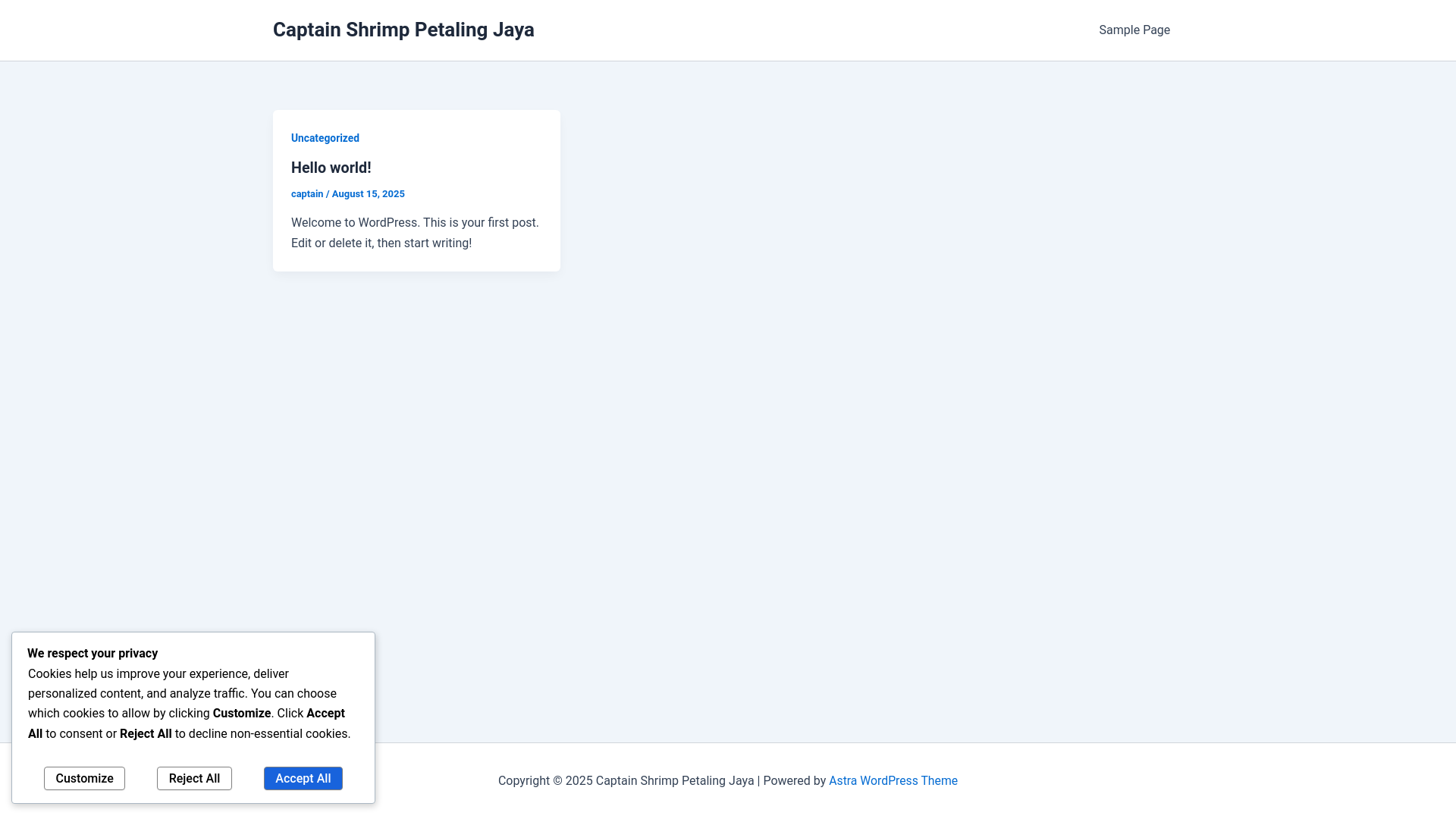Open the Hello world! post title

click(331, 168)
